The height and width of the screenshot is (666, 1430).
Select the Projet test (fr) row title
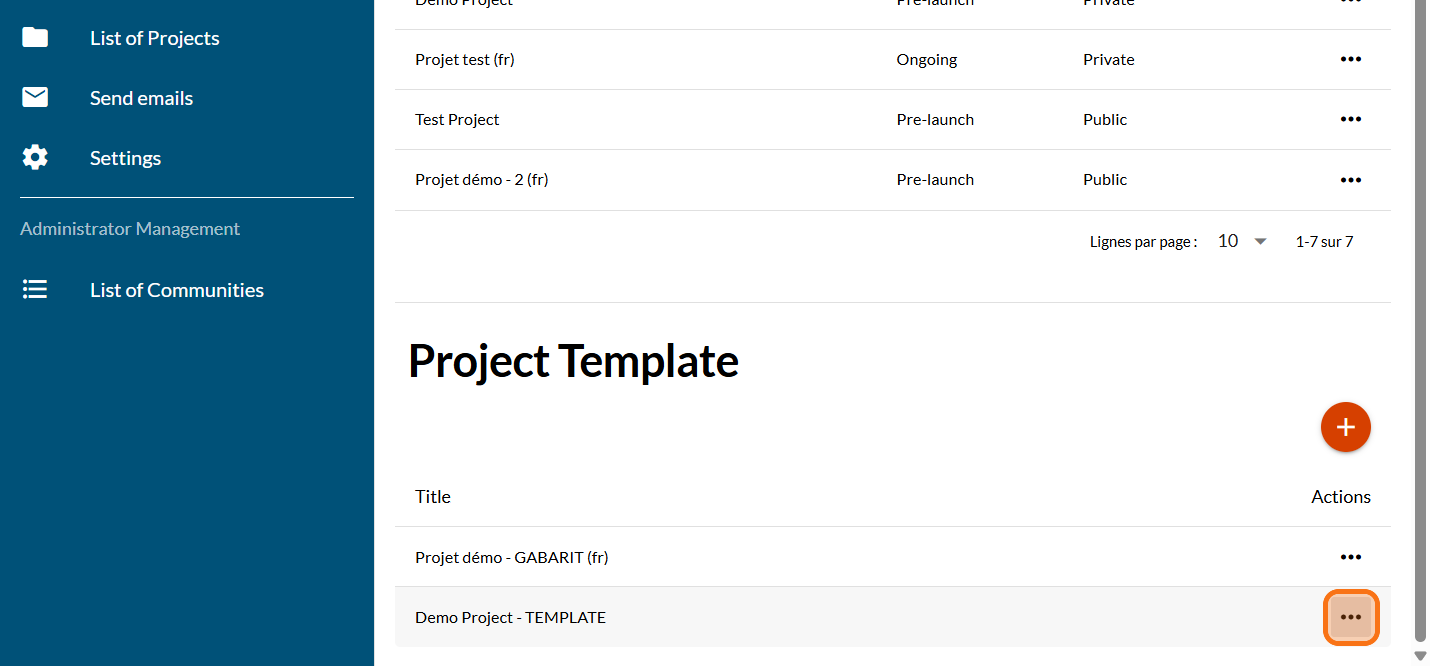click(465, 60)
